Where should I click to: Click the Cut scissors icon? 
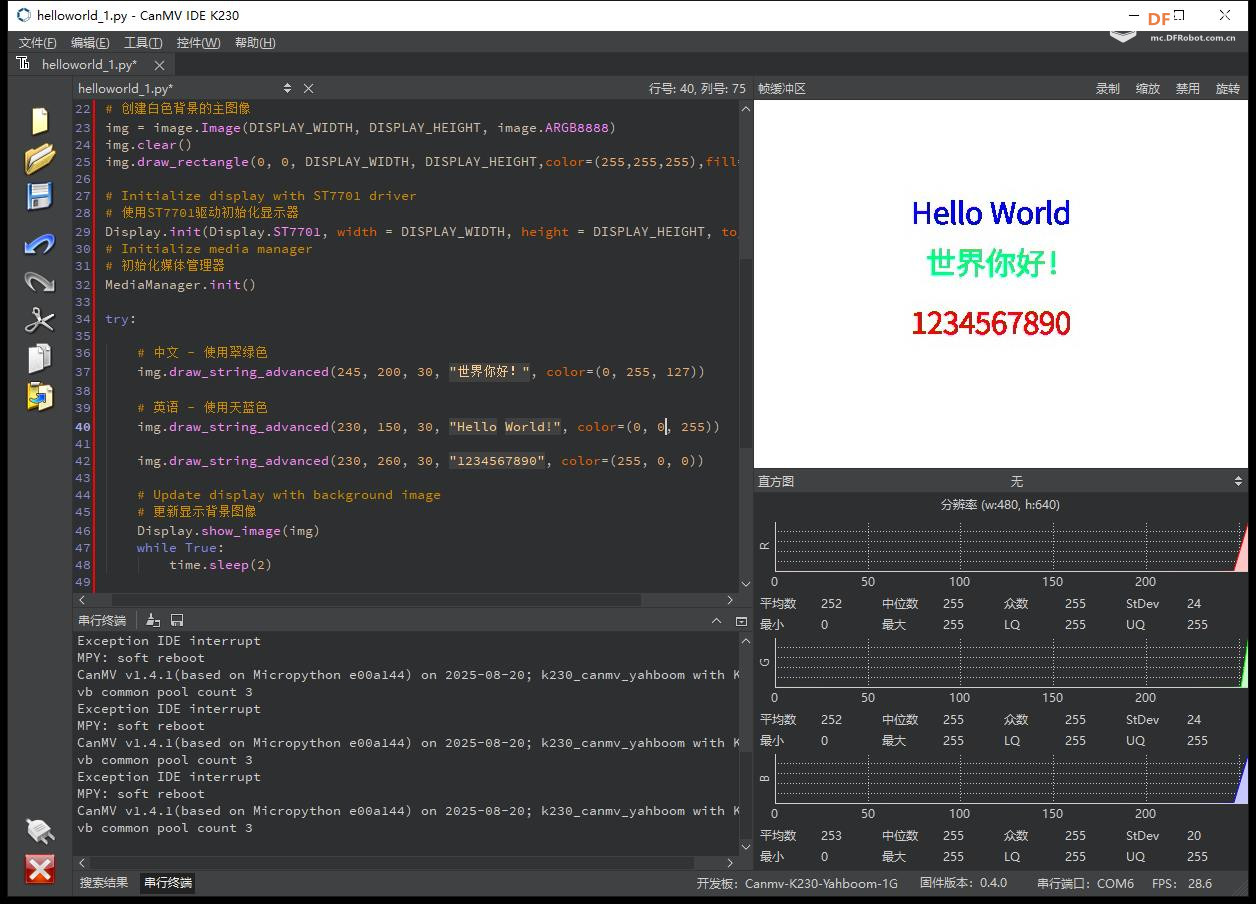pyautogui.click(x=39, y=320)
